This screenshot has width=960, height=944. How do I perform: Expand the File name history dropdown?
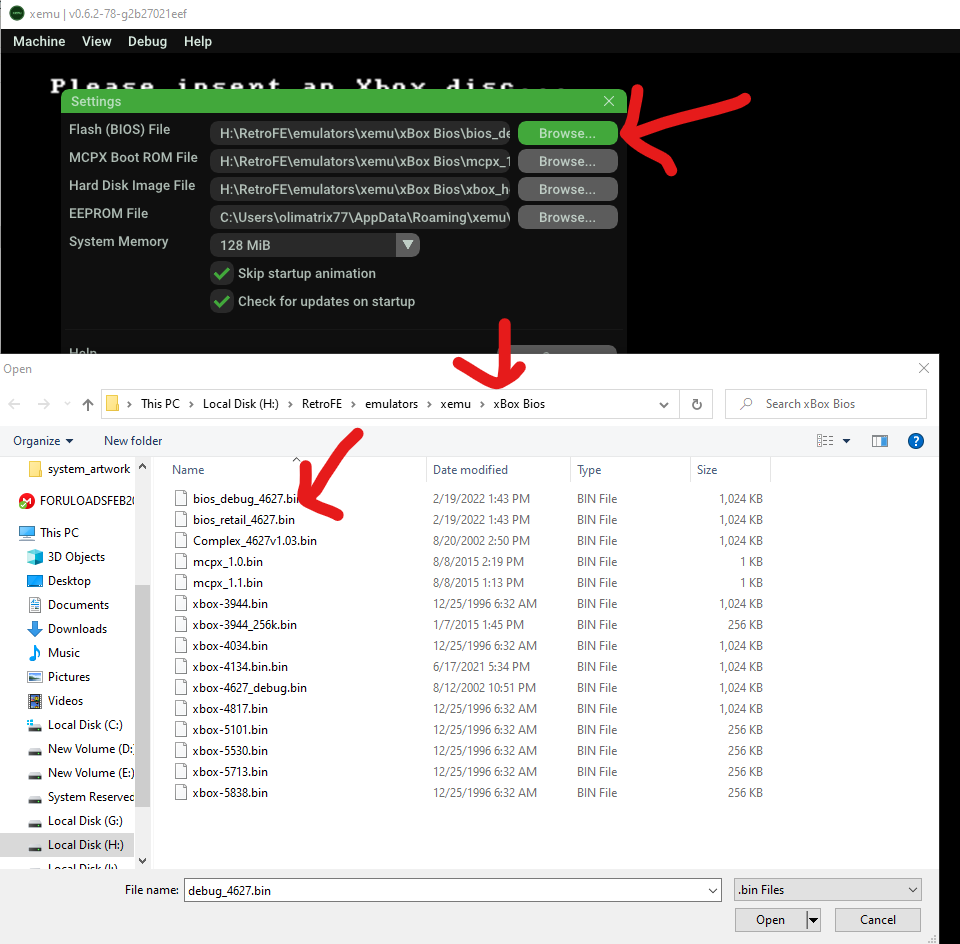click(713, 891)
